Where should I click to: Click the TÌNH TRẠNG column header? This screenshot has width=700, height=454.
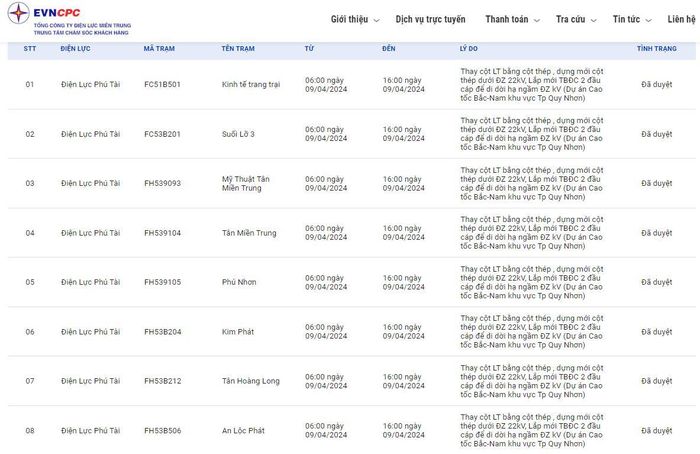click(x=656, y=48)
